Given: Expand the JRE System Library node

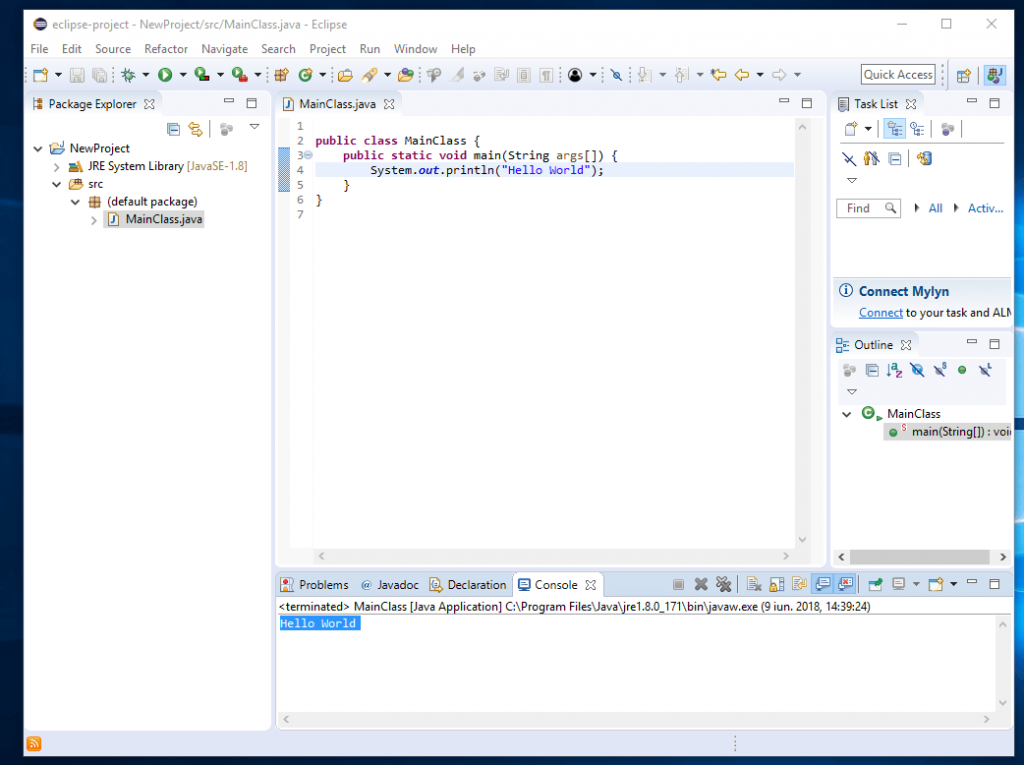Looking at the screenshot, I should (57, 166).
